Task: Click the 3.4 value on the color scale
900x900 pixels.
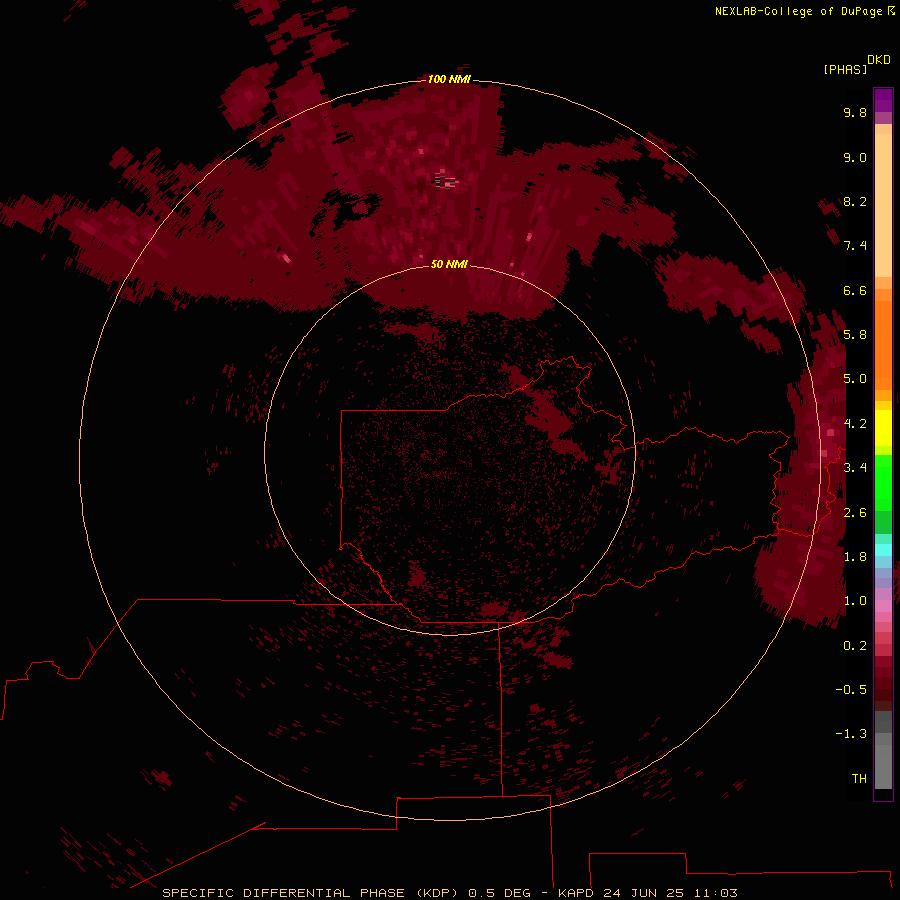Action: click(855, 468)
